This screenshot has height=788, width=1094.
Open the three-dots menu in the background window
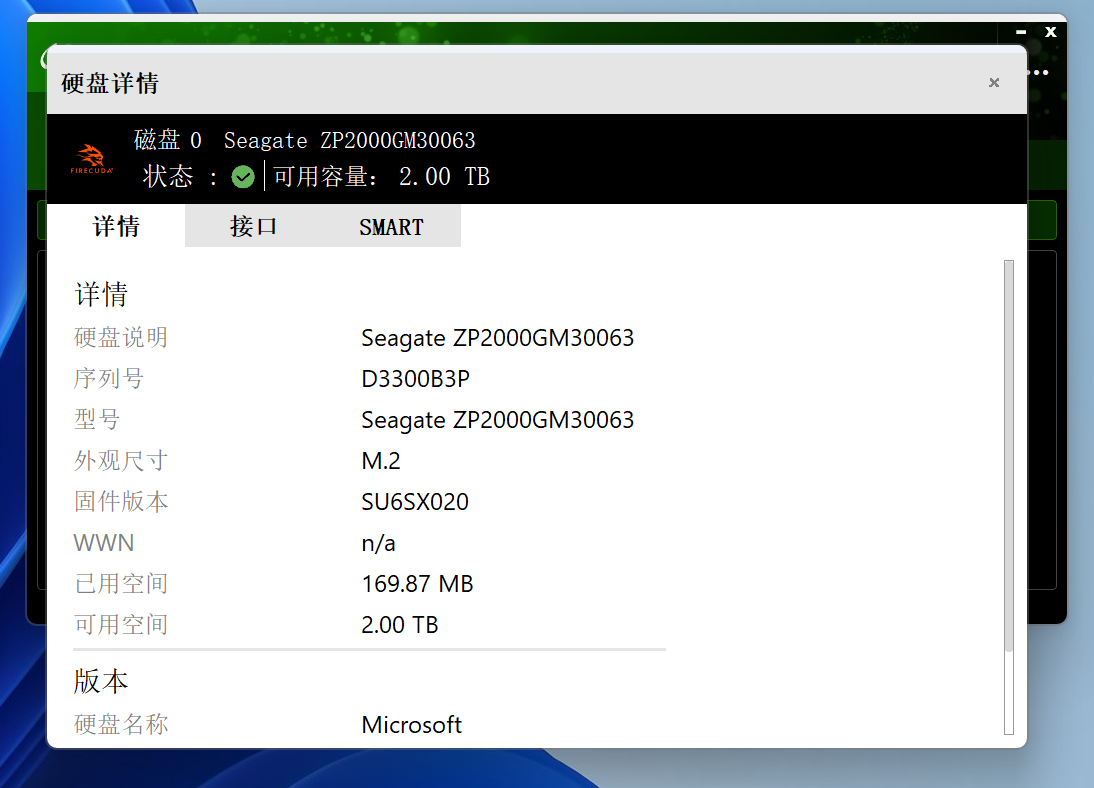(1040, 73)
